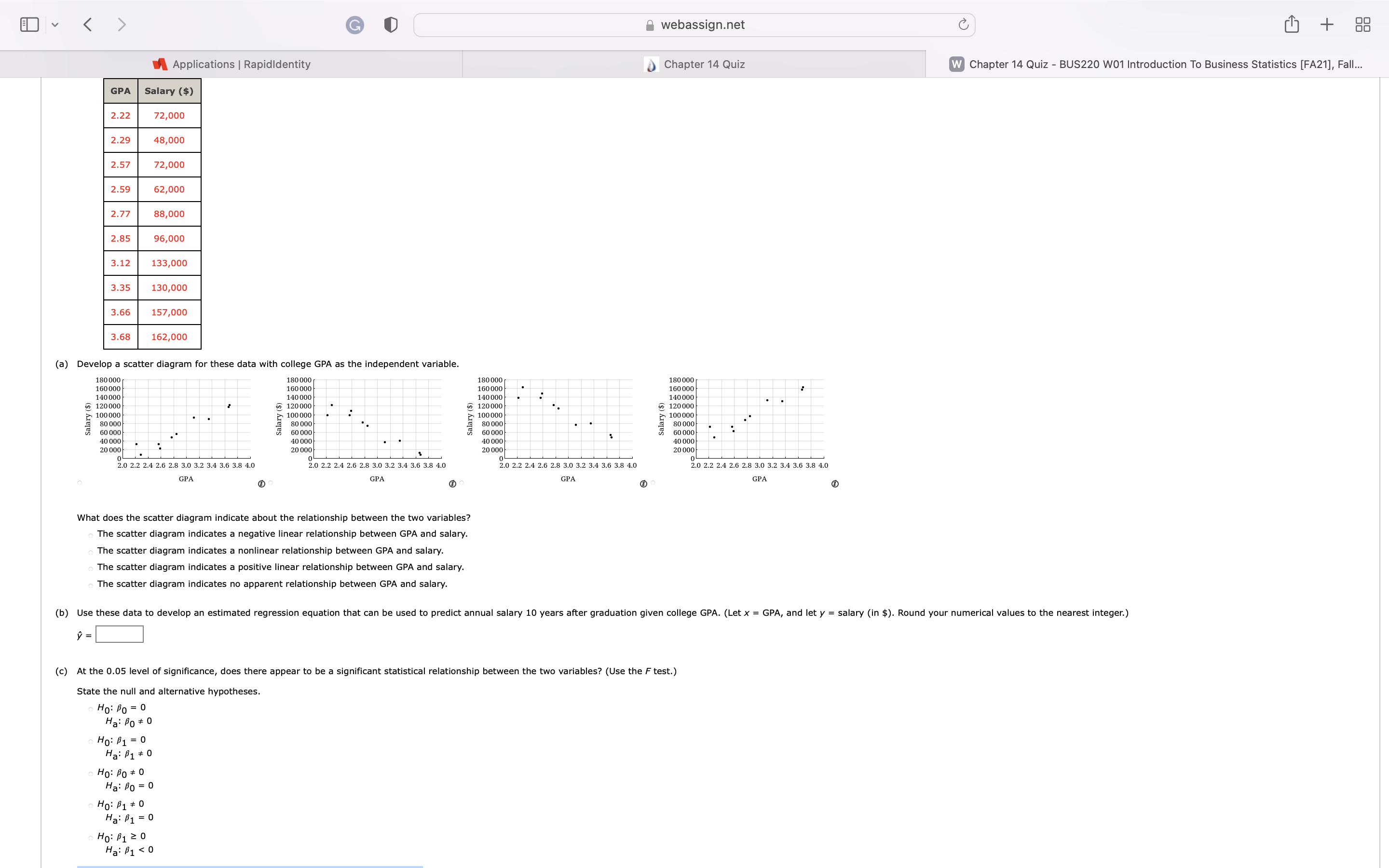The image size is (1389, 868).
Task: Enlarge the second scatter plot
Action: pyautogui.click(x=453, y=484)
